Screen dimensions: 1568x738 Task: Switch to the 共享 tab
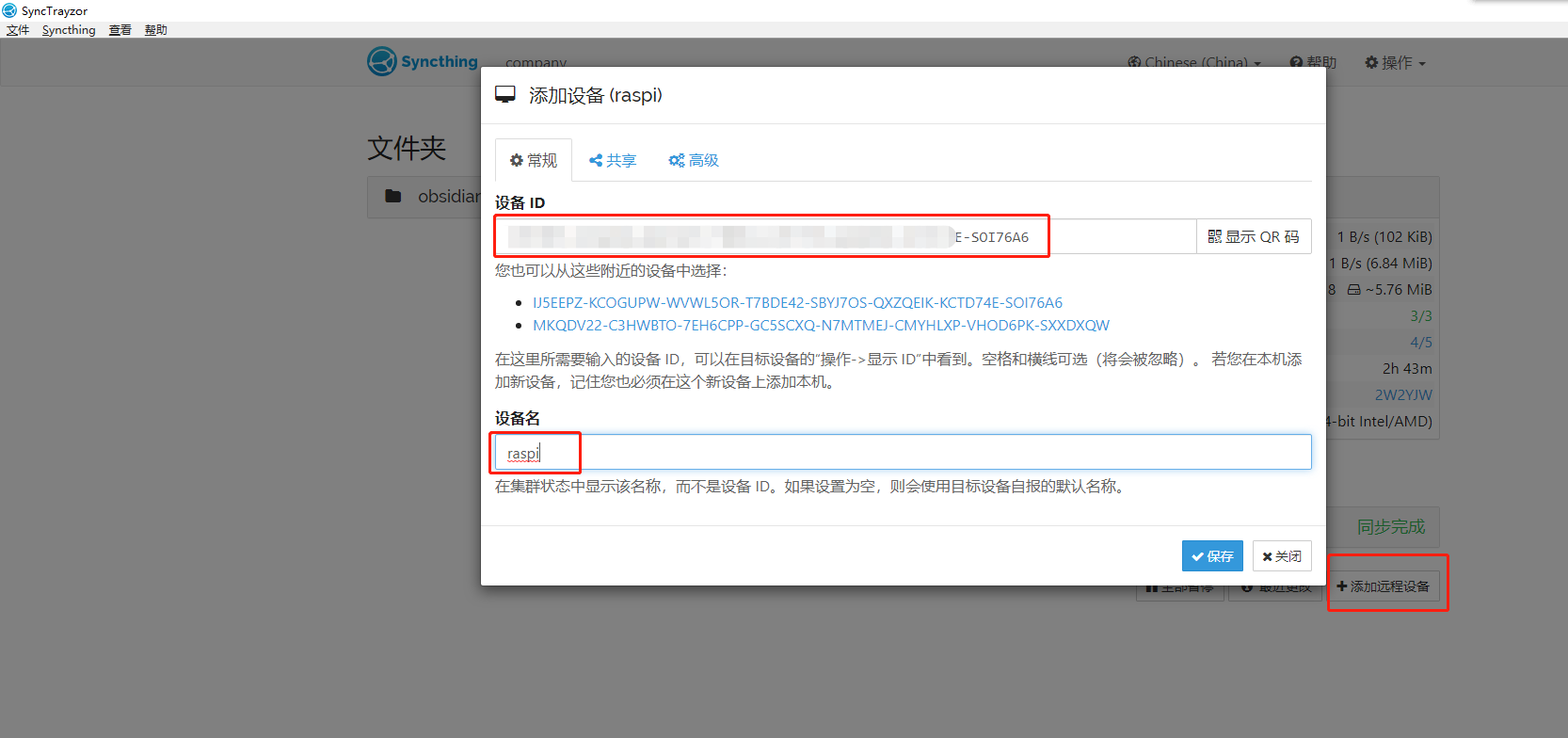click(613, 161)
